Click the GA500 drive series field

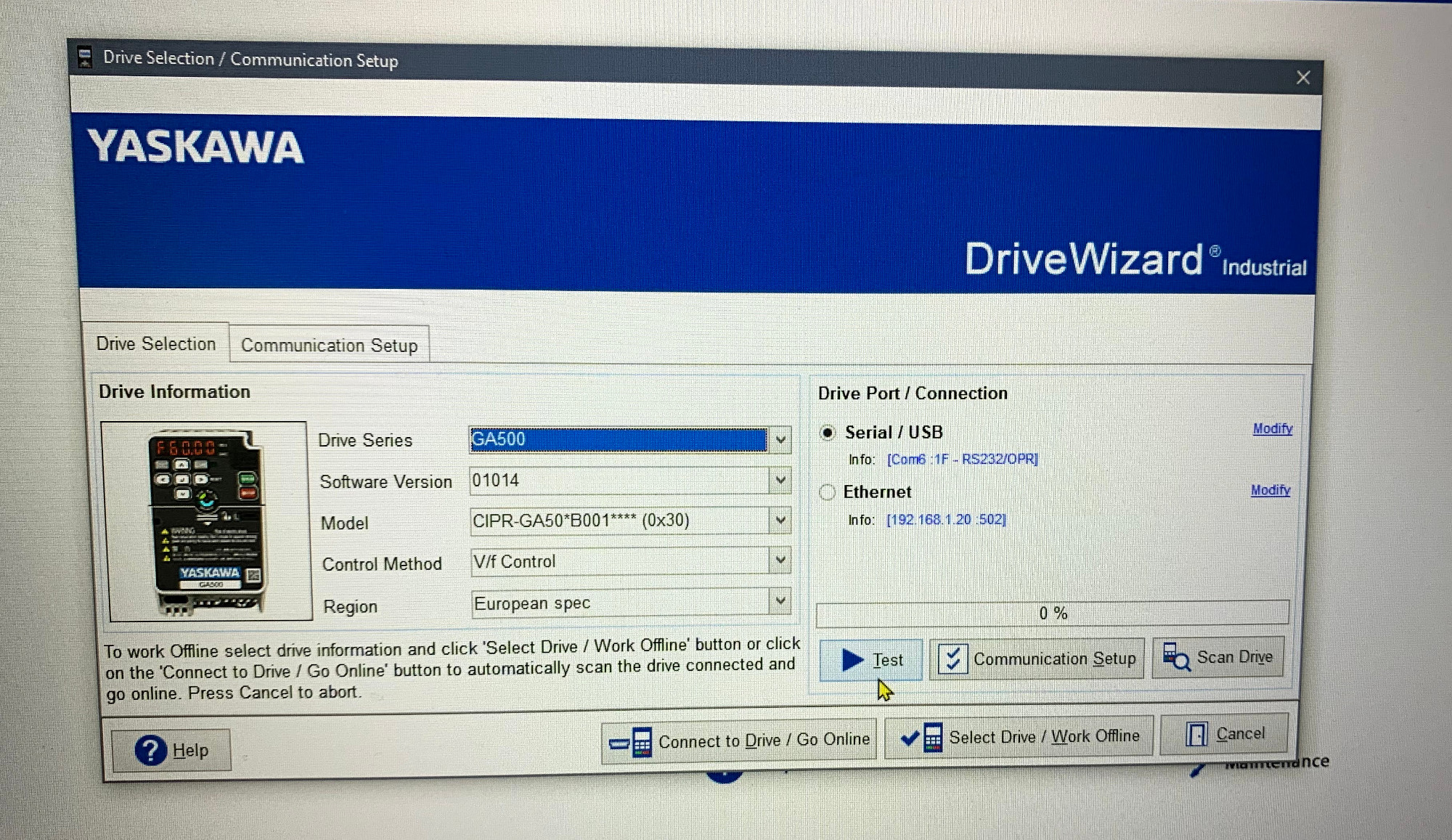[x=619, y=439]
